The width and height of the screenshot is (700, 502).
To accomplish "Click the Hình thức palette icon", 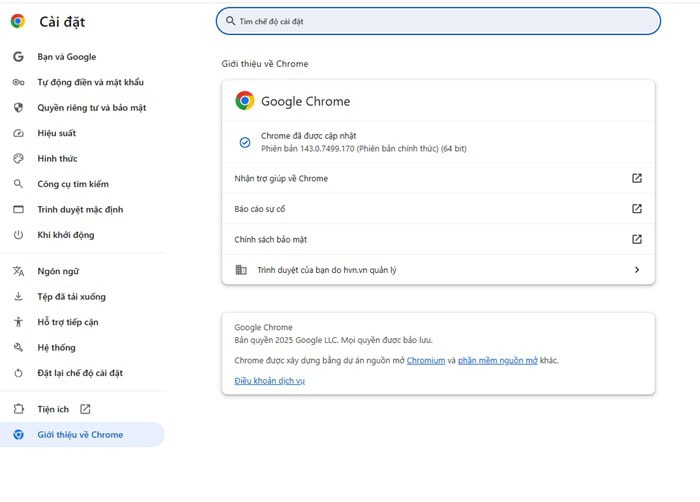I will click(x=18, y=159).
